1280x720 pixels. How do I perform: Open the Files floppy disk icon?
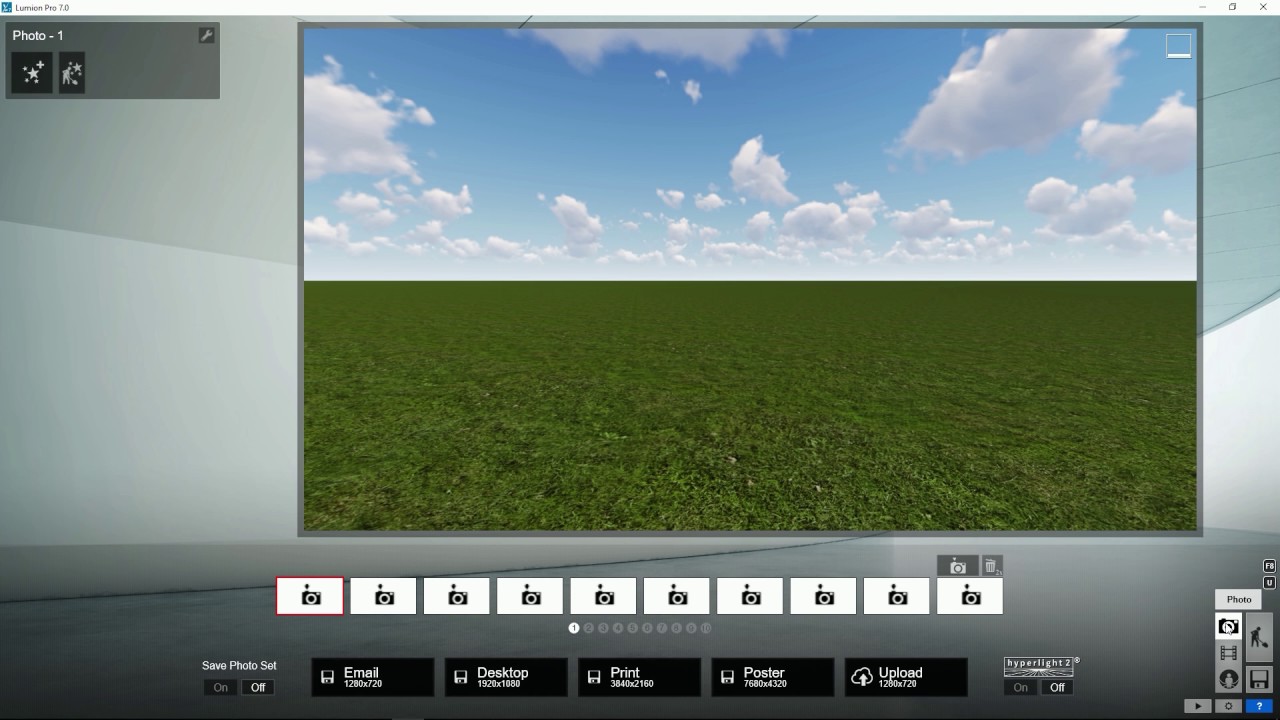[1259, 679]
